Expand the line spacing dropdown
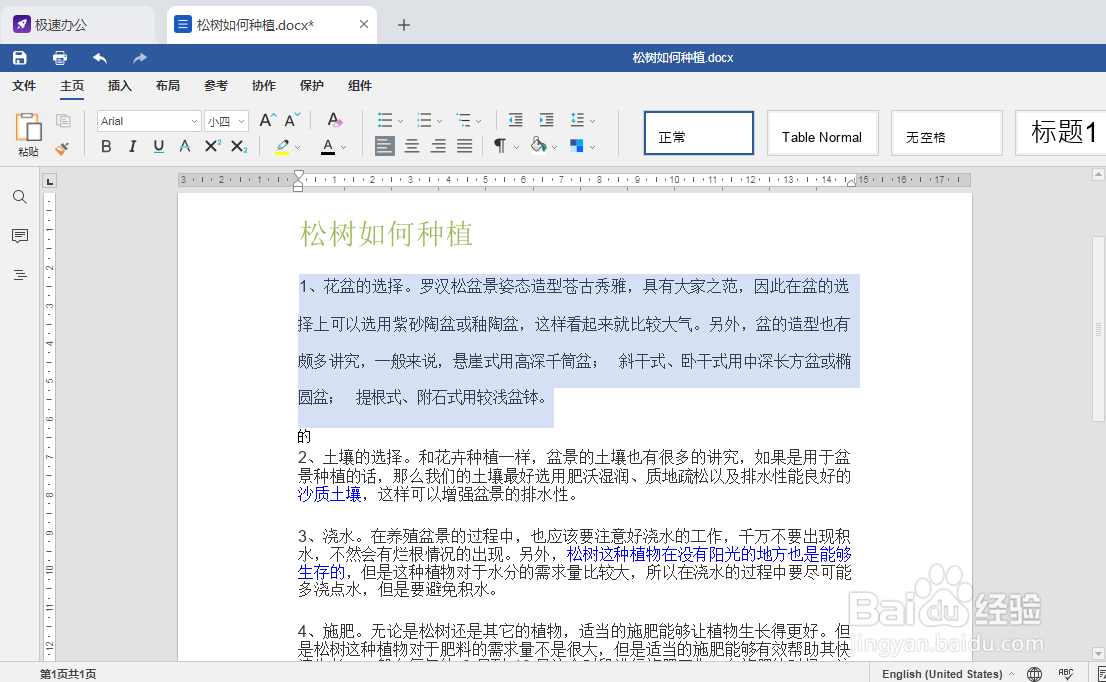1106x682 pixels. (x=592, y=121)
